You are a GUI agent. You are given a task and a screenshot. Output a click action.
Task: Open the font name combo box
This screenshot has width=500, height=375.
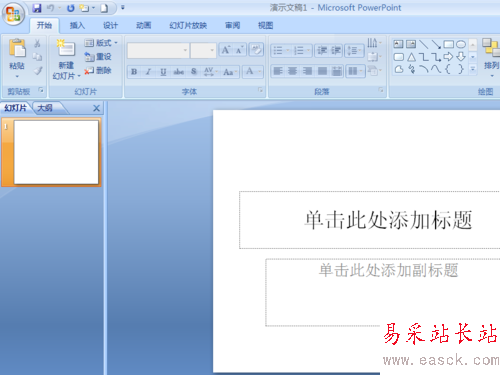pos(158,50)
